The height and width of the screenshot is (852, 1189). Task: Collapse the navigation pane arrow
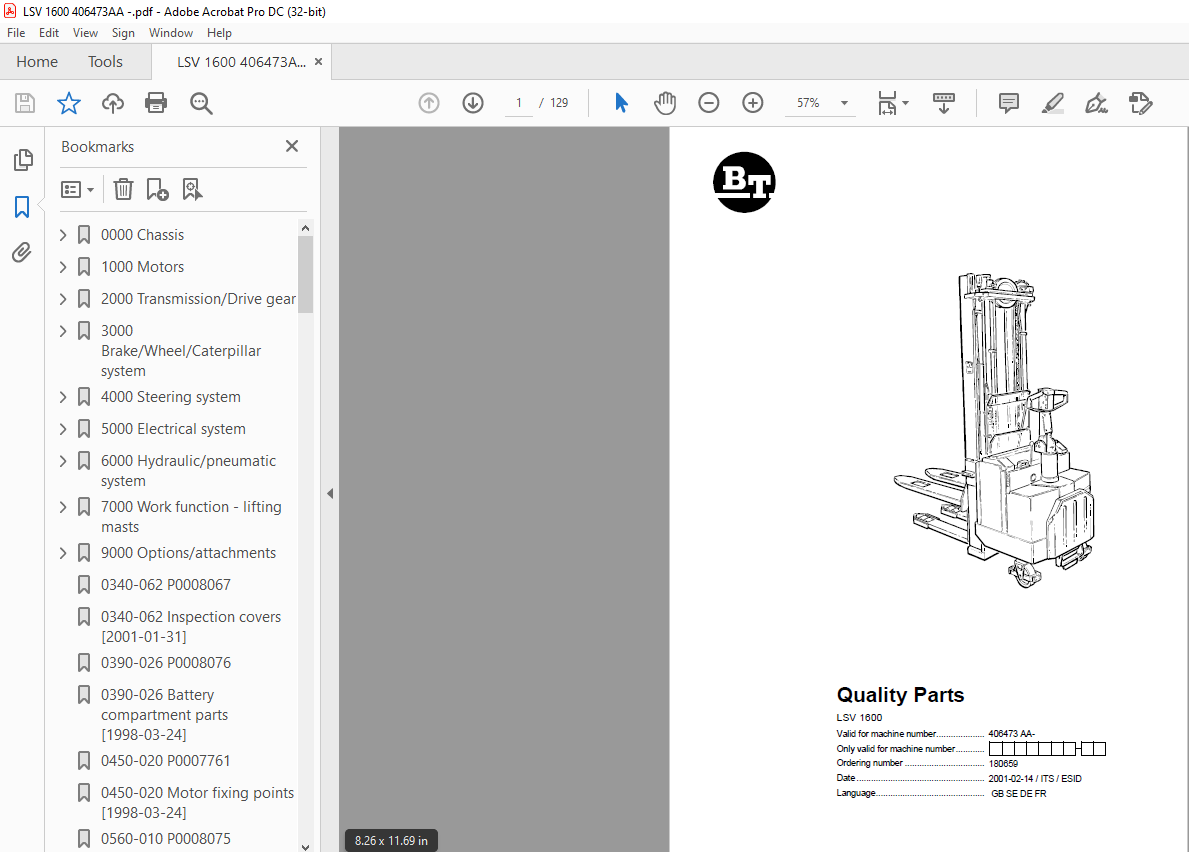pyautogui.click(x=330, y=493)
